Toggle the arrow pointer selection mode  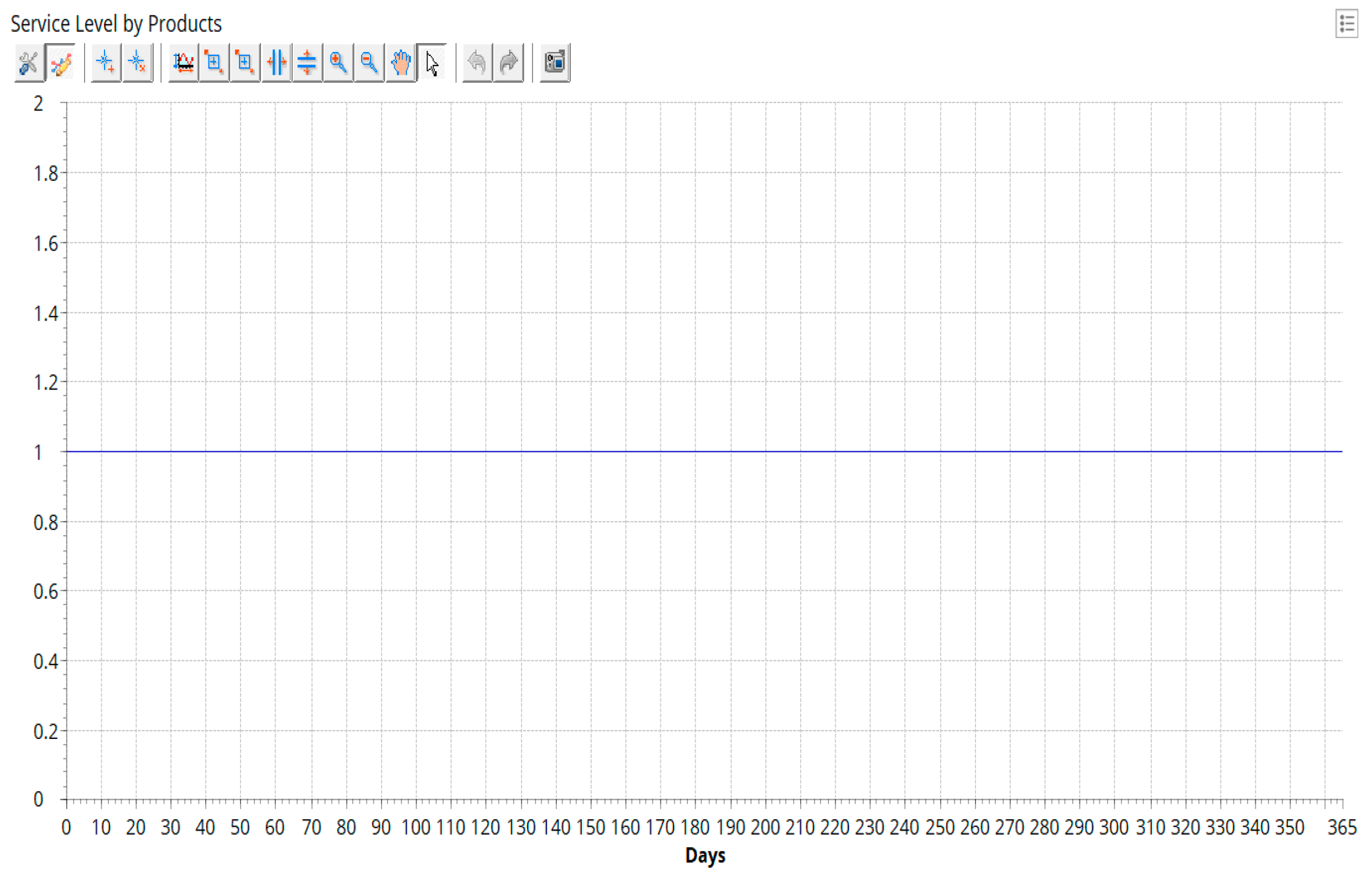click(432, 62)
